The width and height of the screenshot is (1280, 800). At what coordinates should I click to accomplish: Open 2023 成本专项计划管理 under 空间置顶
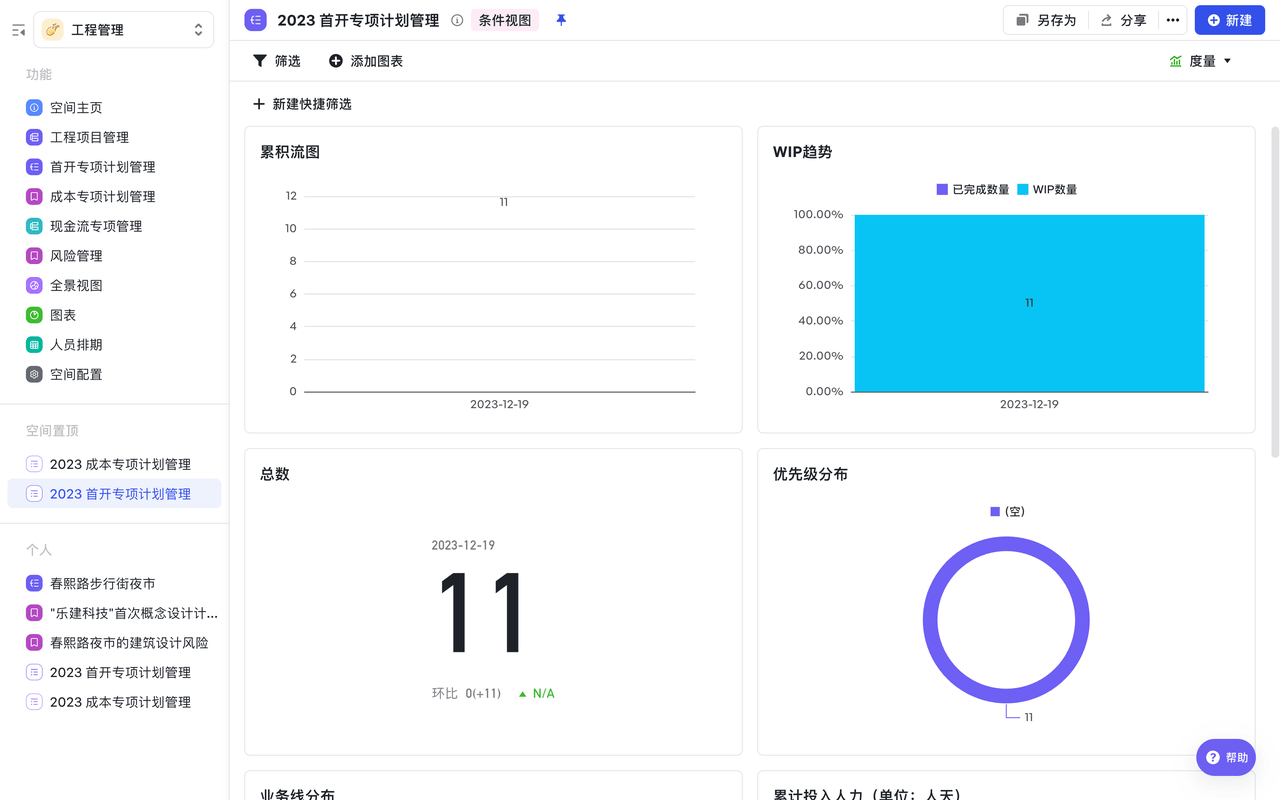(x=114, y=464)
